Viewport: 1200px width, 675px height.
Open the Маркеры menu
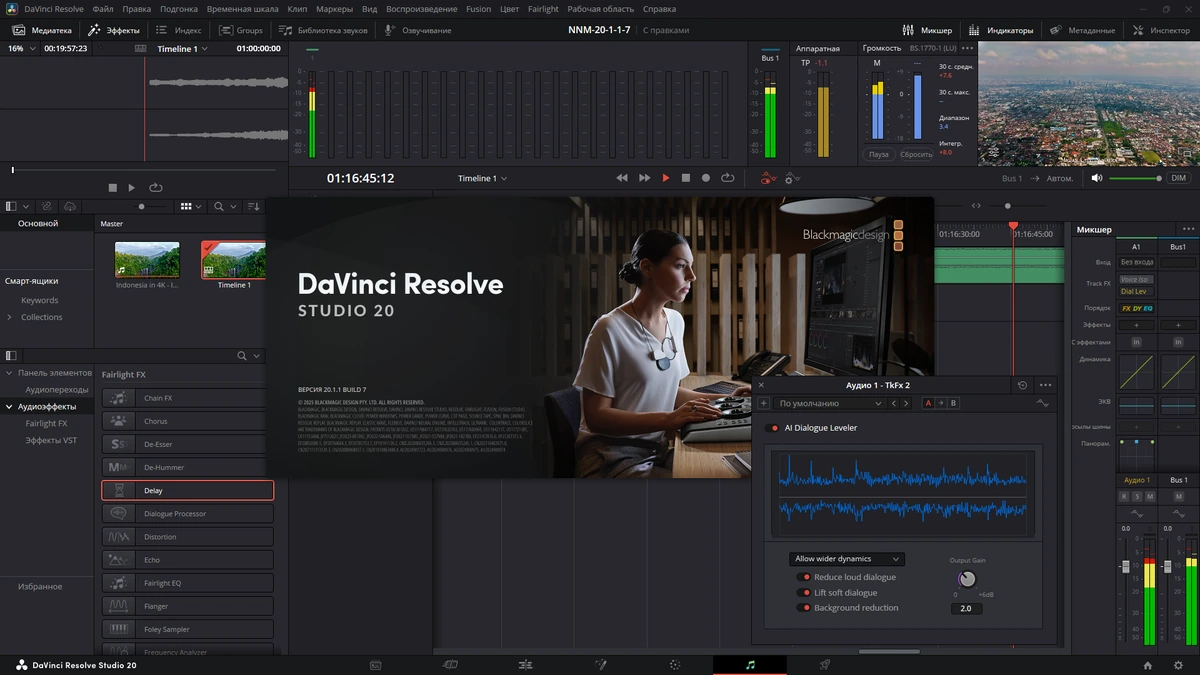point(334,9)
